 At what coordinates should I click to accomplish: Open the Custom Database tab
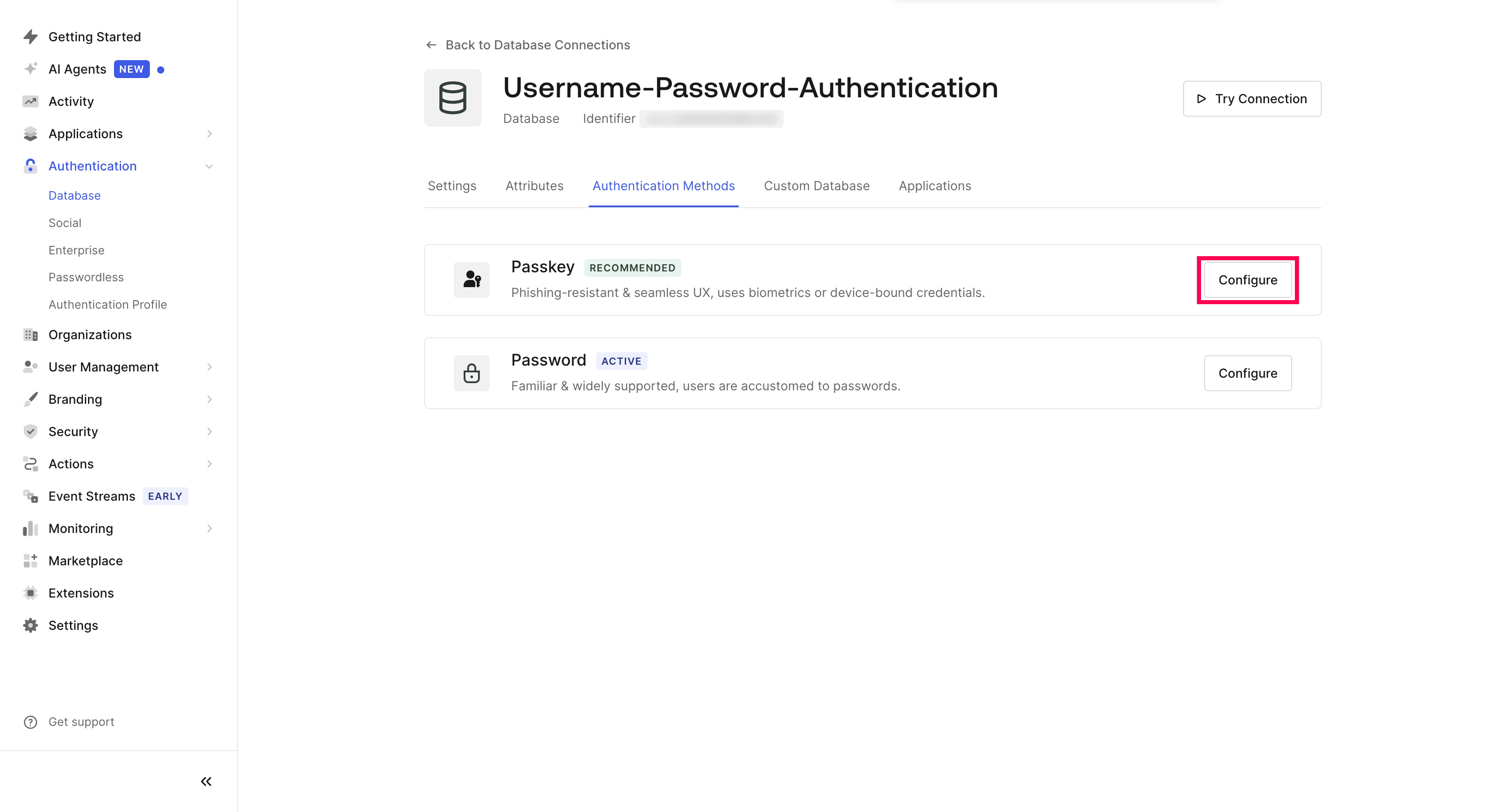point(816,186)
